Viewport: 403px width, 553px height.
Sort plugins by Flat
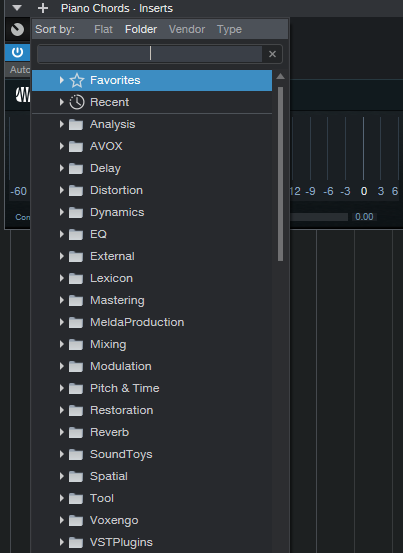pyautogui.click(x=103, y=29)
